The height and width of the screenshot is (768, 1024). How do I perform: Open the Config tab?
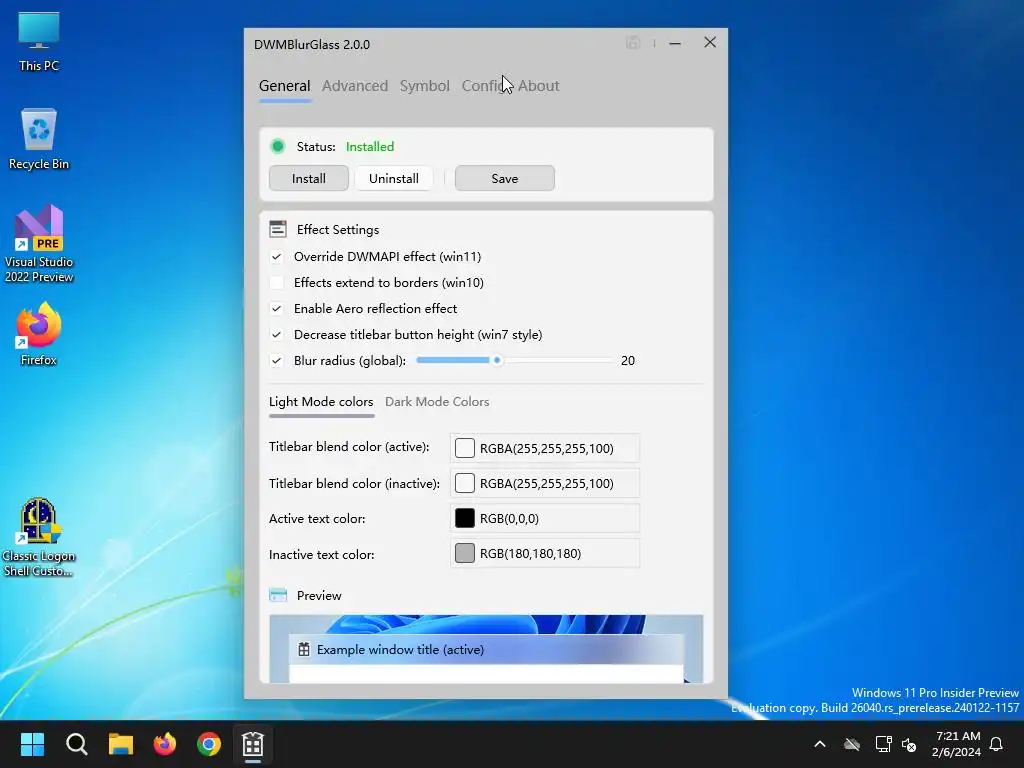(484, 86)
